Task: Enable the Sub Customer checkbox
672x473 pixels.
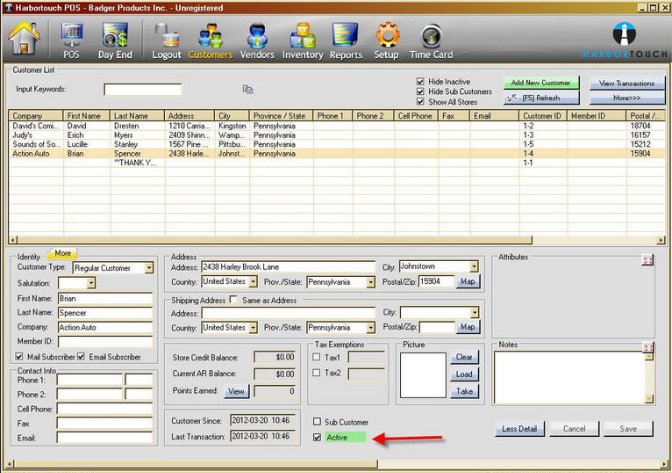Action: (318, 422)
